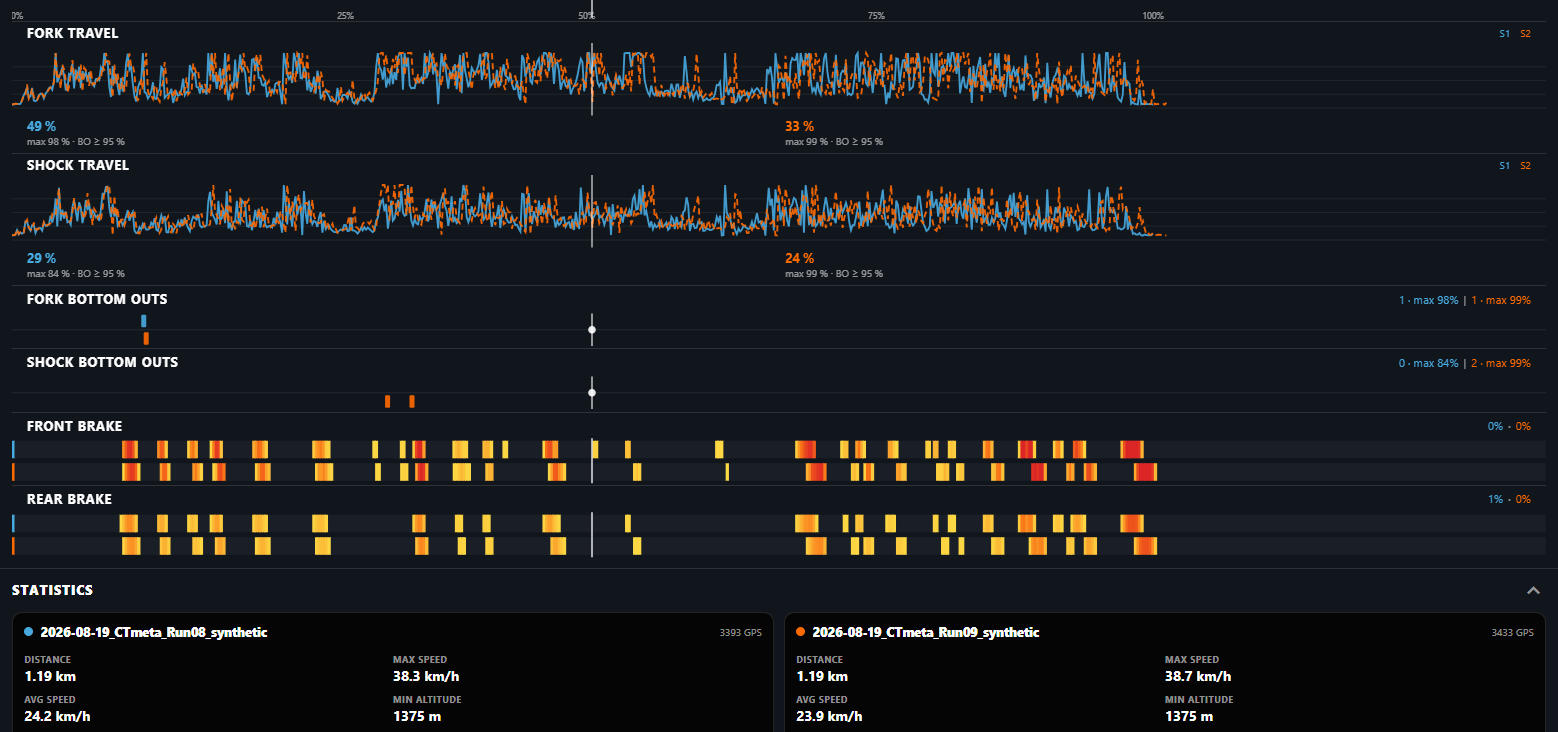This screenshot has height=732, width=1558.
Task: Click the orange dot beside Run09 title
Action: coord(801,632)
